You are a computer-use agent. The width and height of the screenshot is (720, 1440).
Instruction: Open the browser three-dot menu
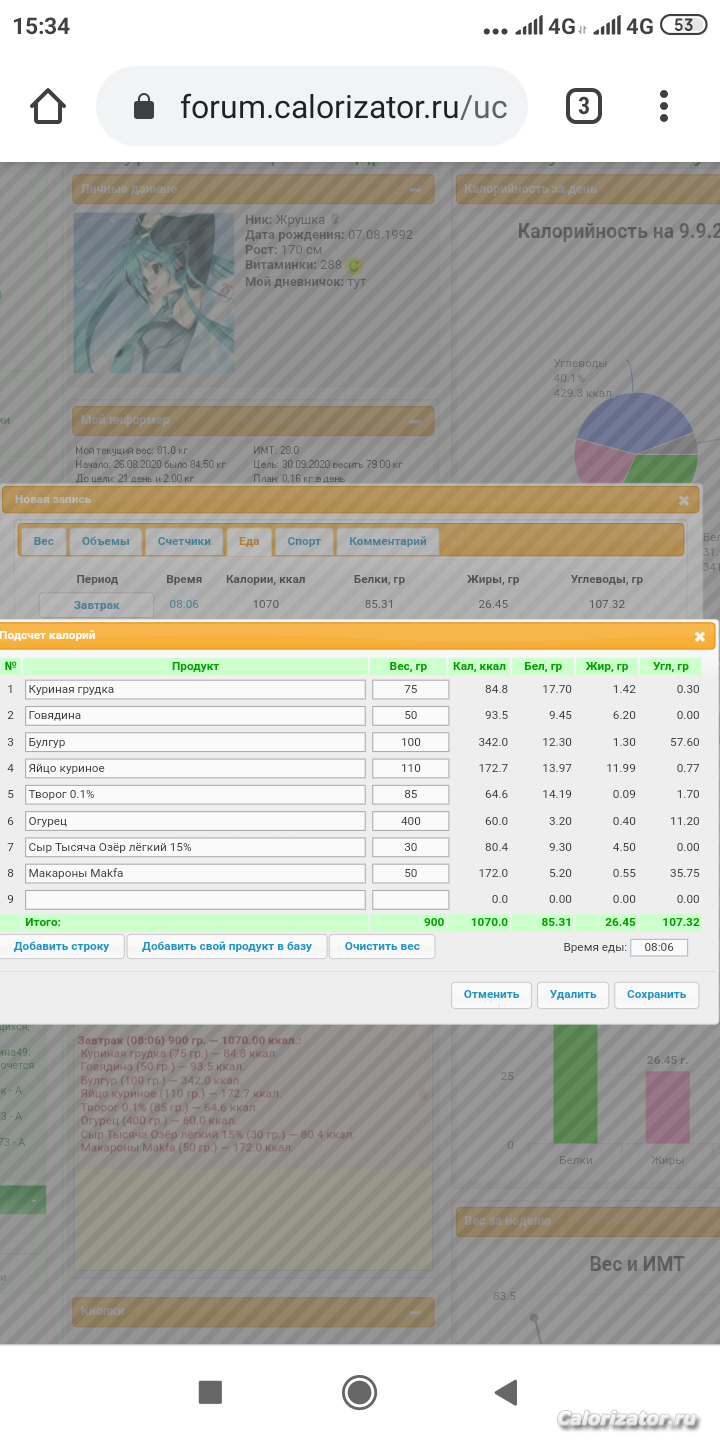664,106
